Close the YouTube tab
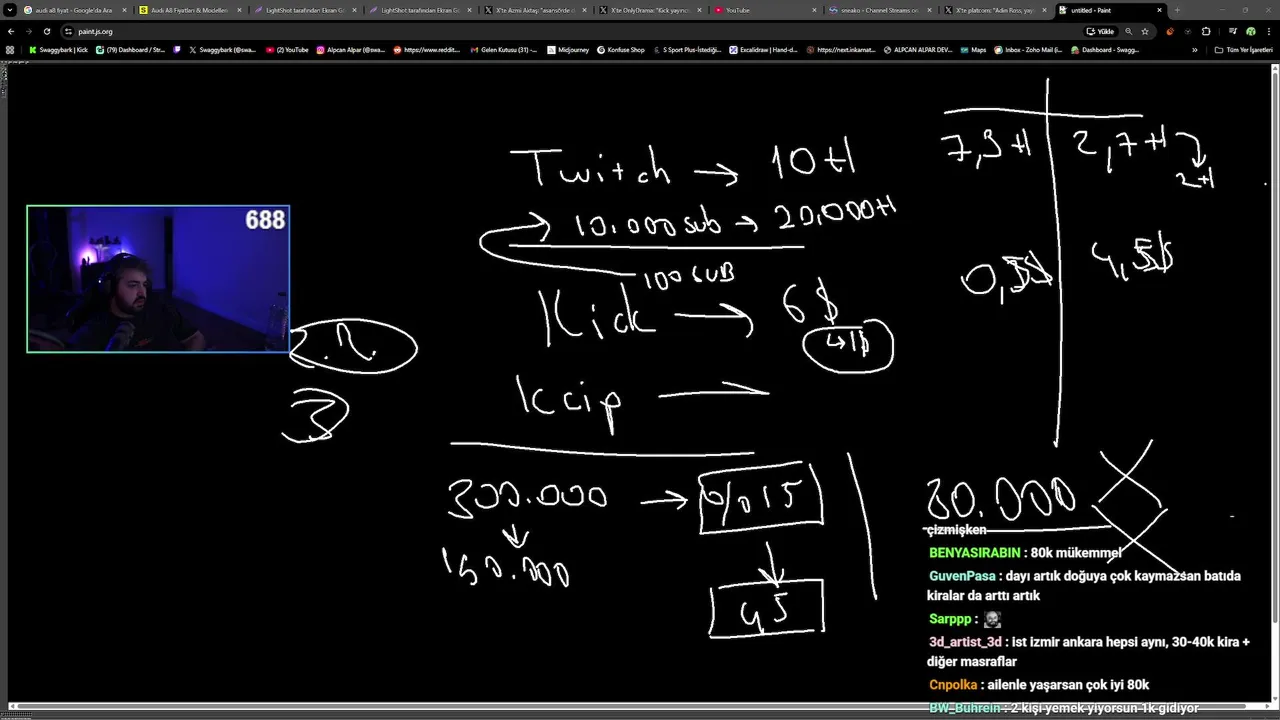This screenshot has width=1280, height=720. click(814, 10)
